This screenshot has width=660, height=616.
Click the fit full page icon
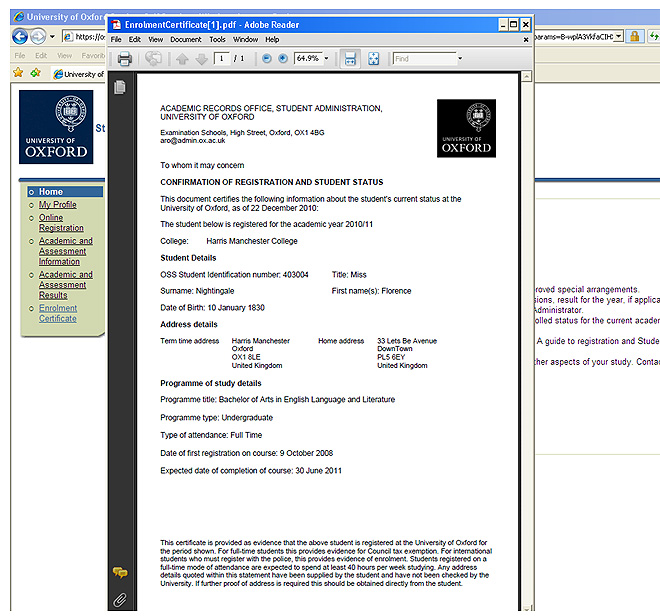(374, 59)
